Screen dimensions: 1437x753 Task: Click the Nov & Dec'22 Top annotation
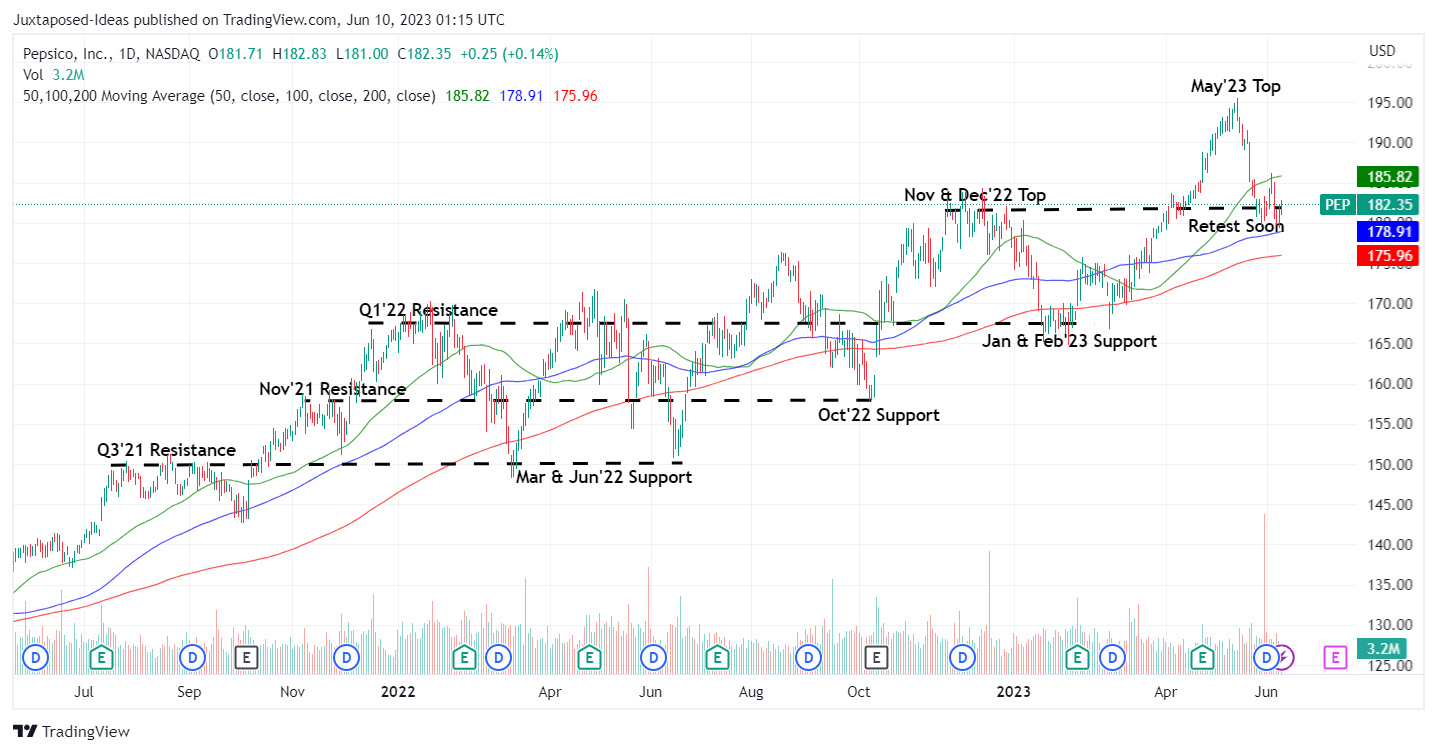975,195
